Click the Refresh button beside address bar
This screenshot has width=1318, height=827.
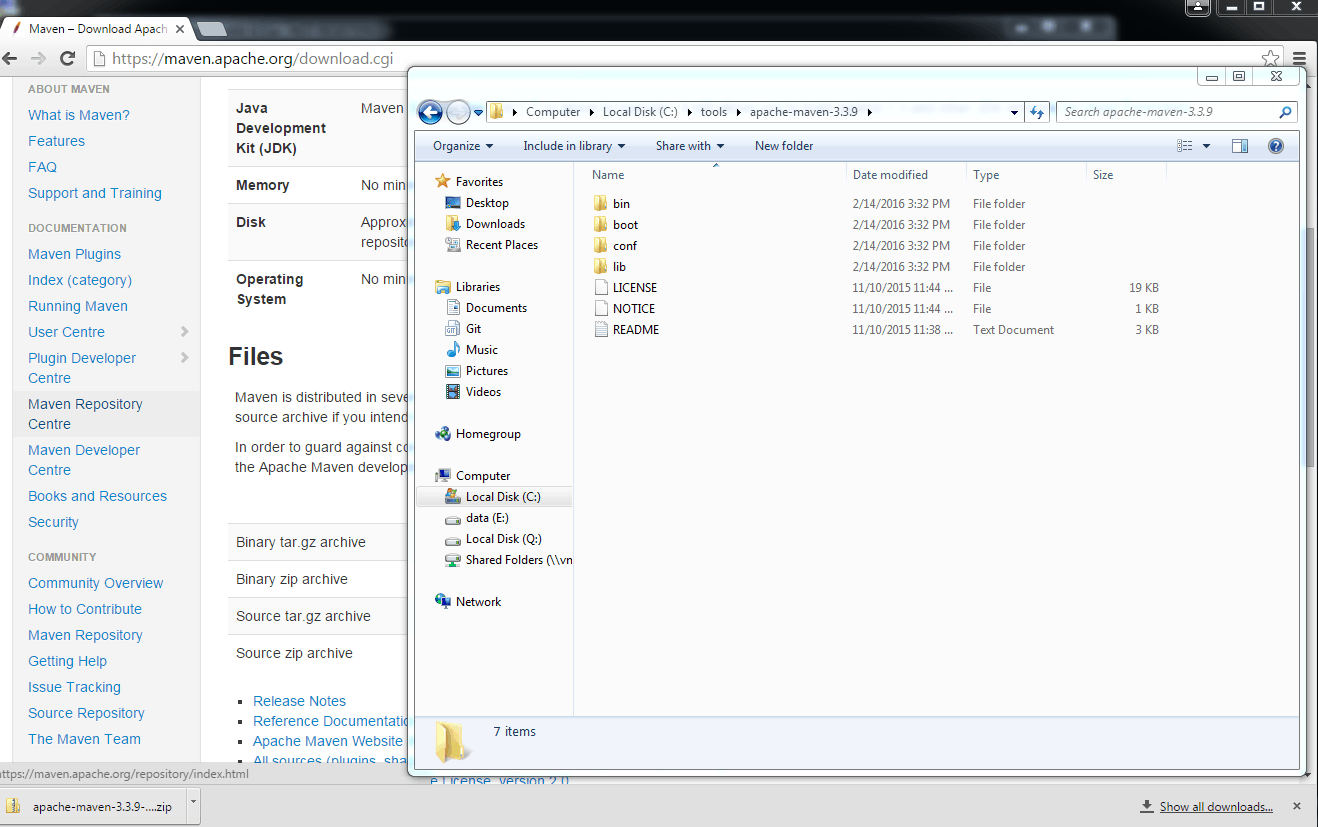pos(1037,112)
